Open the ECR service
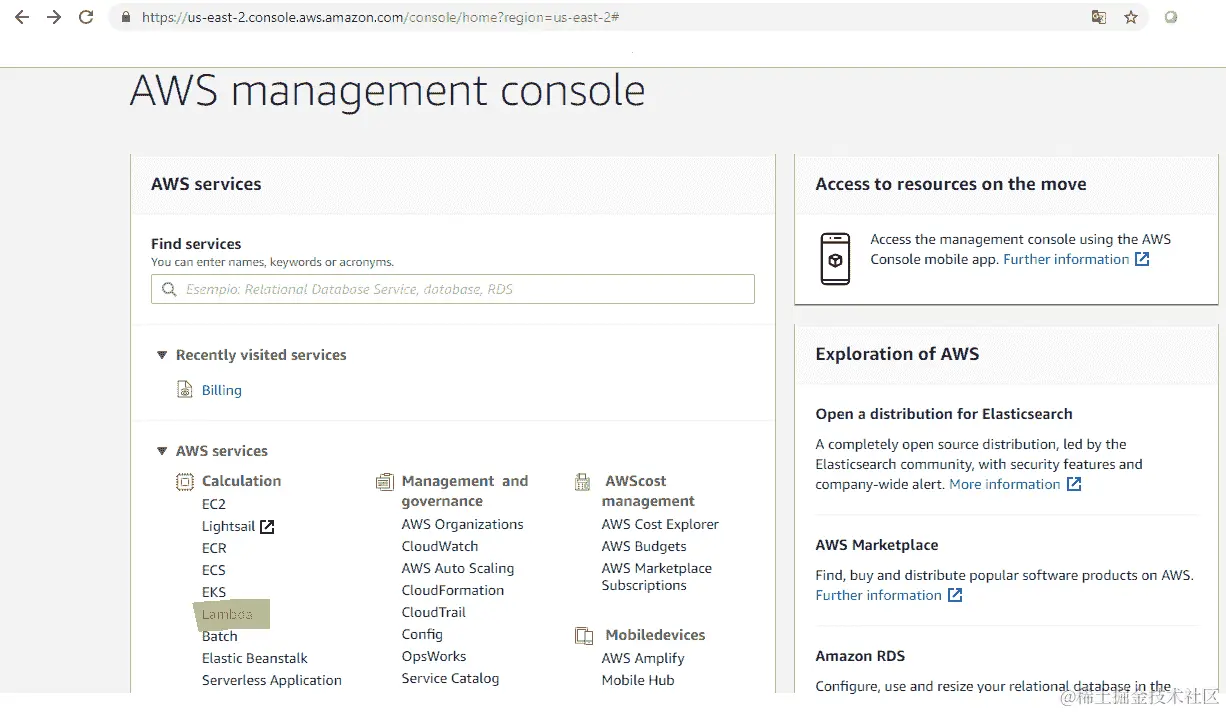This screenshot has width=1226, height=713. click(214, 548)
